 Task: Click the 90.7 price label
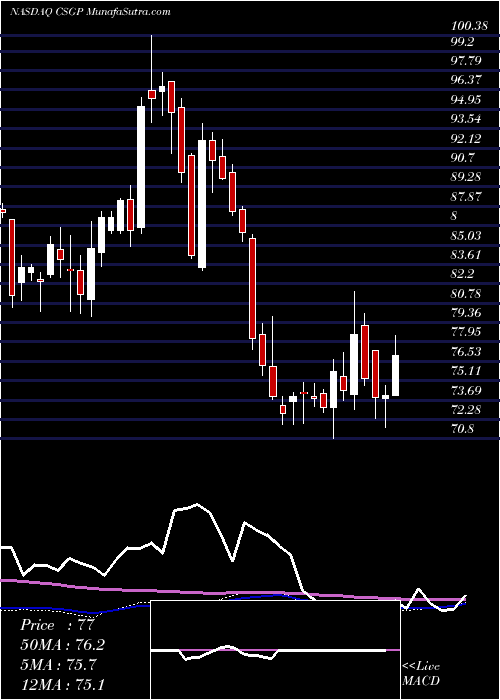click(x=463, y=157)
